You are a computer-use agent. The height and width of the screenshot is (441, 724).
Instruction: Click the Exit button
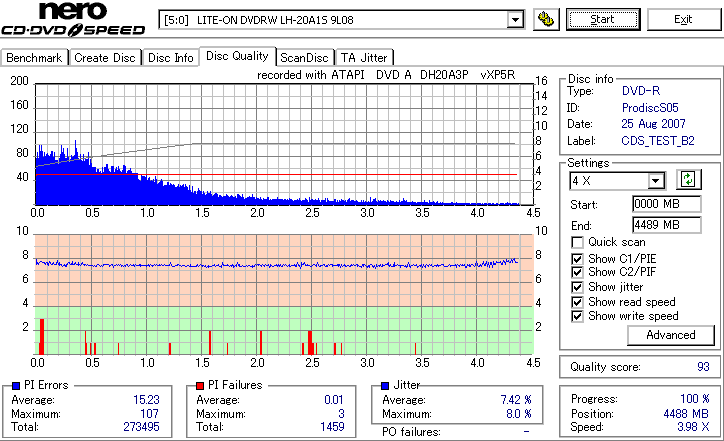tap(683, 19)
